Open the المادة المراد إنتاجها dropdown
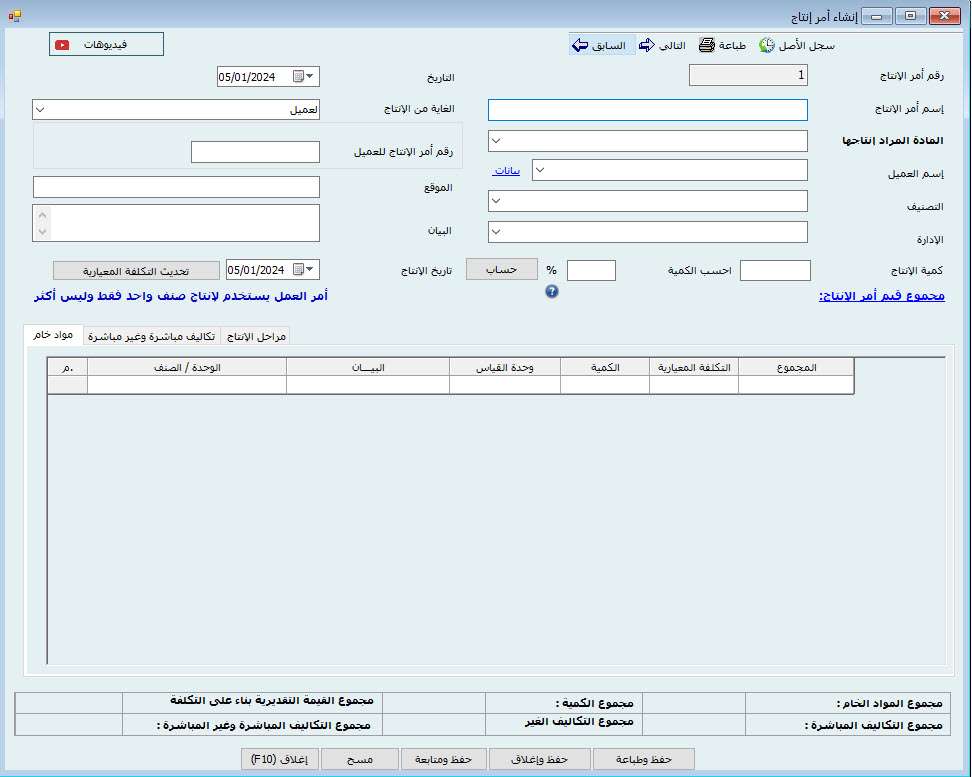Viewport: 972px width, 777px height. pyautogui.click(x=496, y=141)
